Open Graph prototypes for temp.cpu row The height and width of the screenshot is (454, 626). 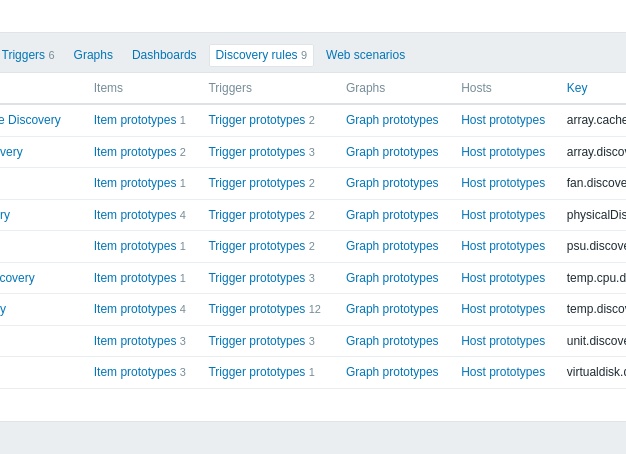(392, 278)
